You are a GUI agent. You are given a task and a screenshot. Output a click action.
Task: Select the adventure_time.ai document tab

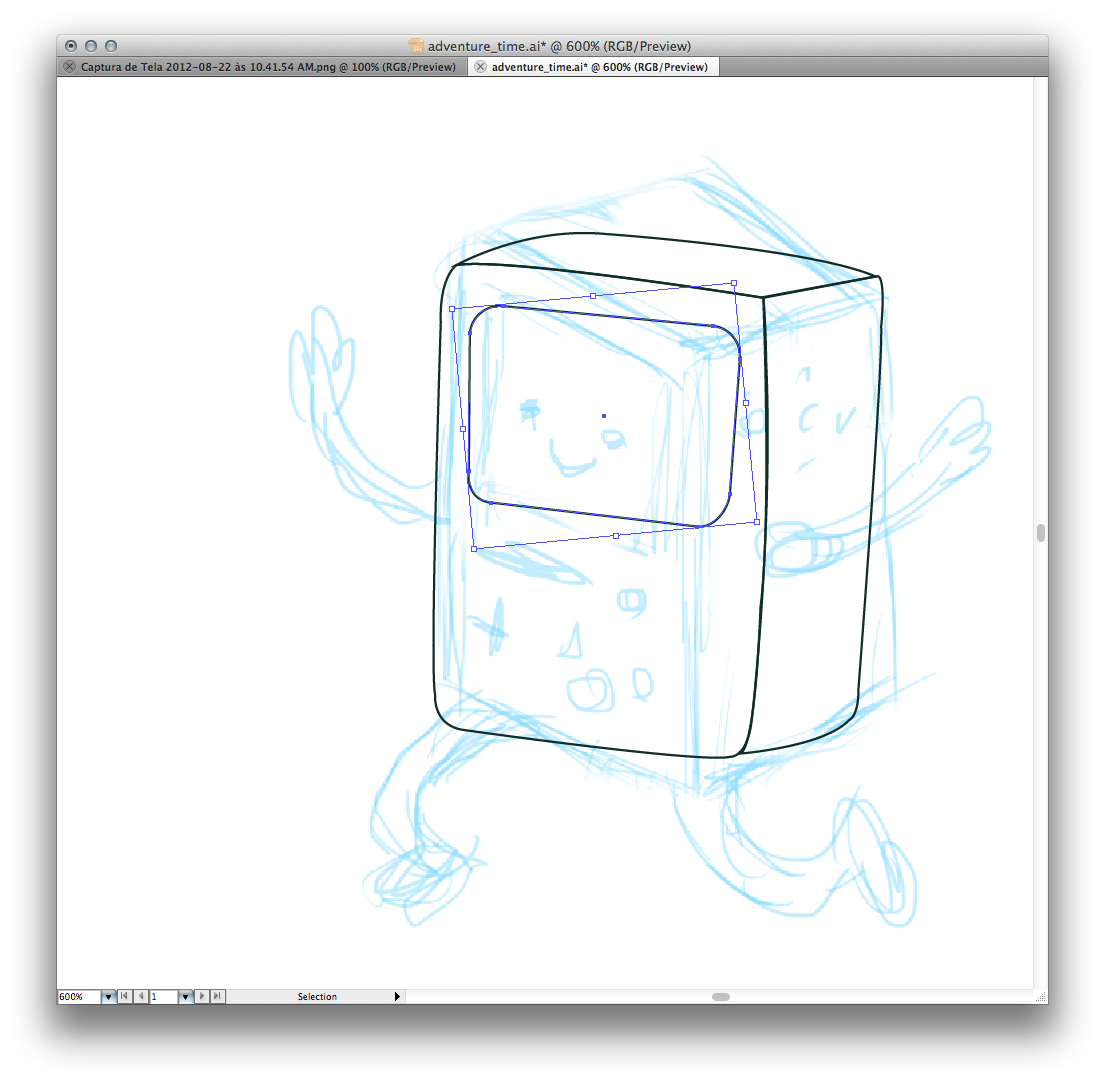click(x=599, y=67)
